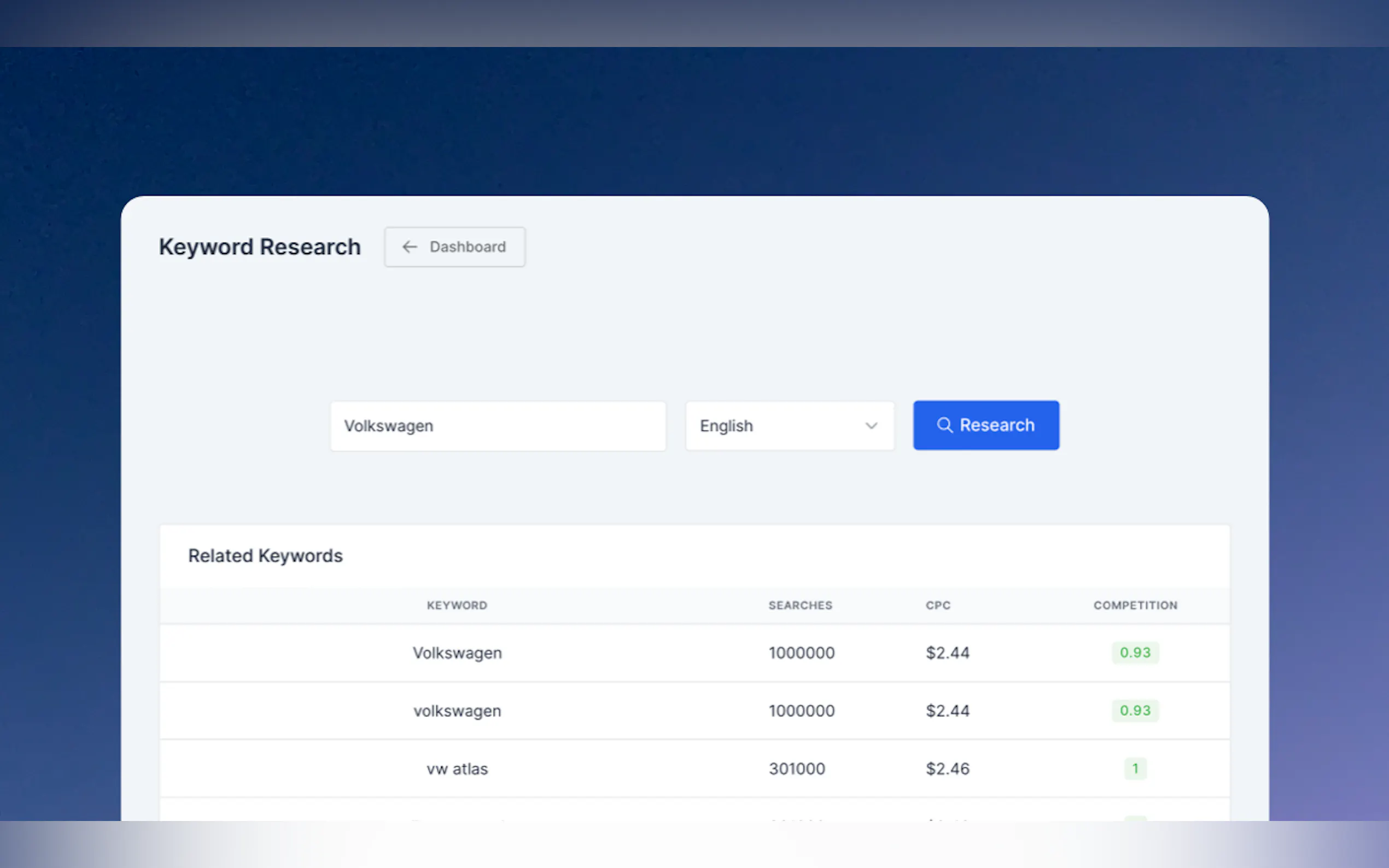1389x868 pixels.
Task: Sort by the SEARCHES column header
Action: (800, 605)
